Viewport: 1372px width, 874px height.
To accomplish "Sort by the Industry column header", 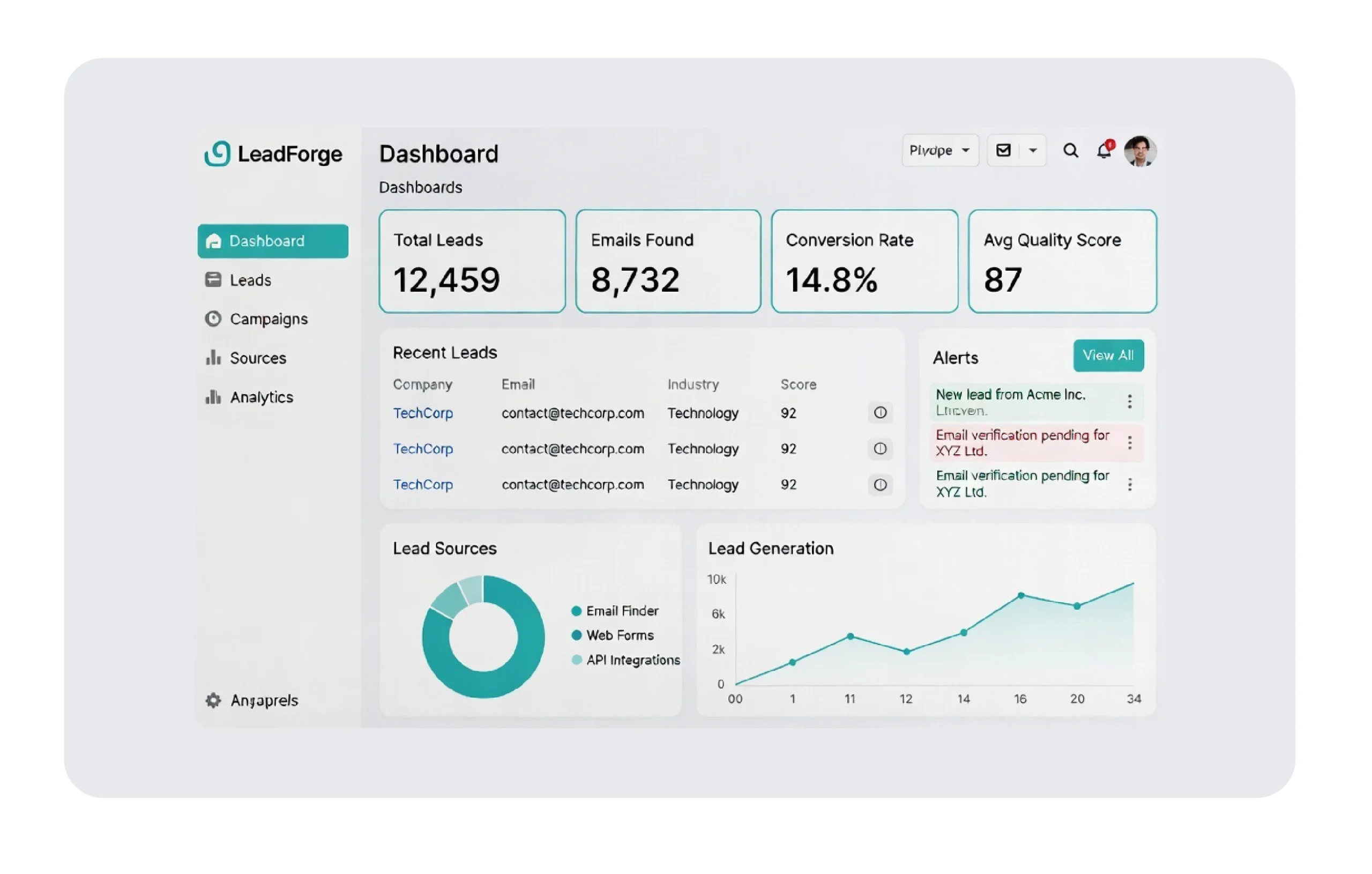I will point(693,385).
